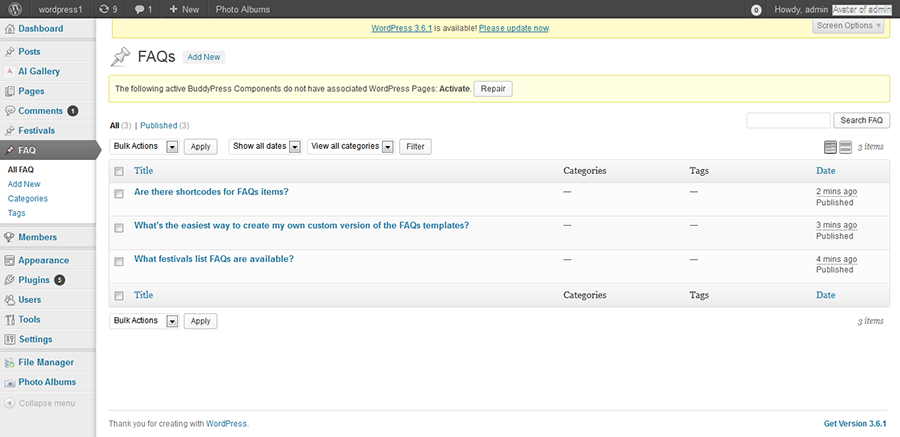The width and height of the screenshot is (900, 437).
Task: Click the Posts pin icon in sidebar
Action: coord(9,52)
